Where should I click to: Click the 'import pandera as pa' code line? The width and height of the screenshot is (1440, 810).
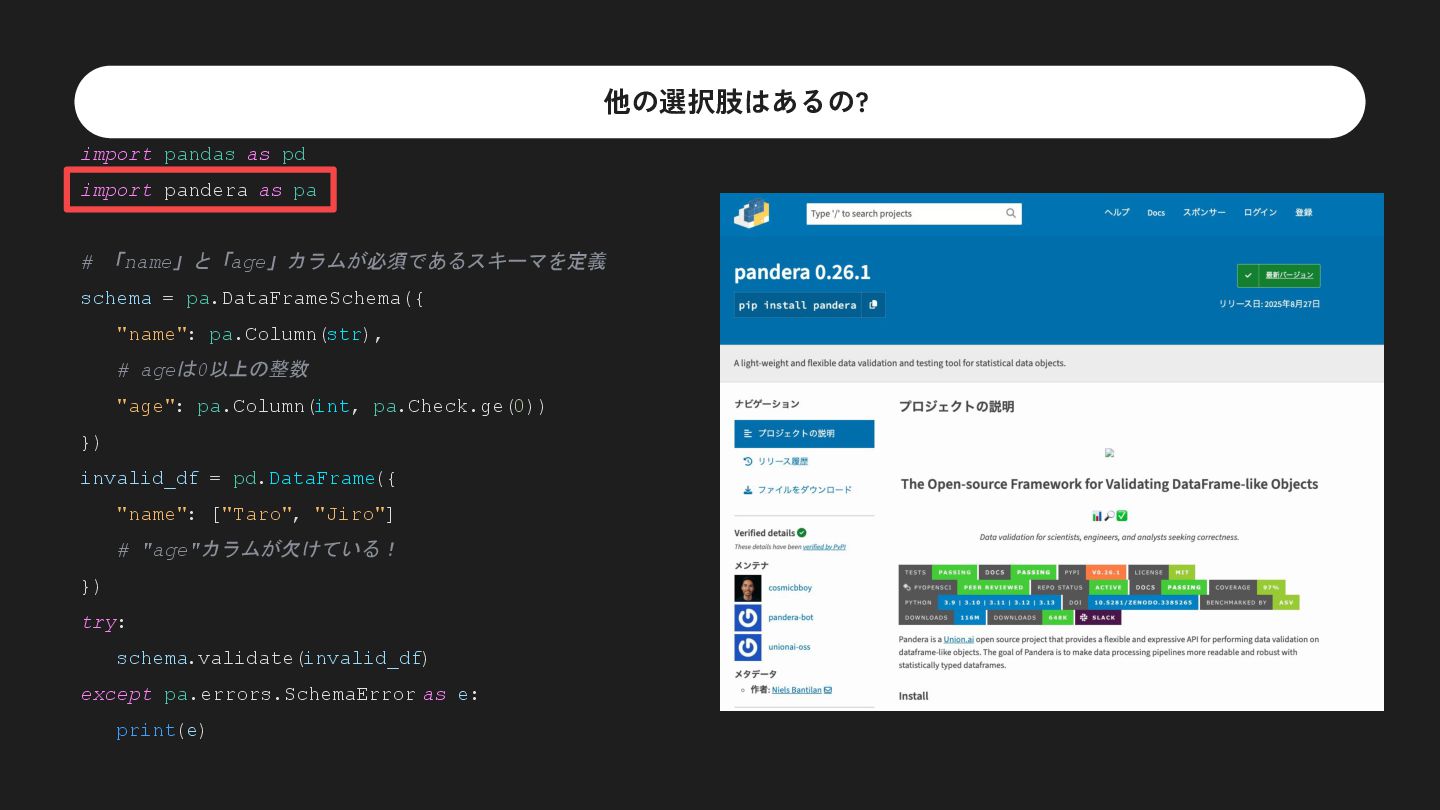(x=199, y=190)
